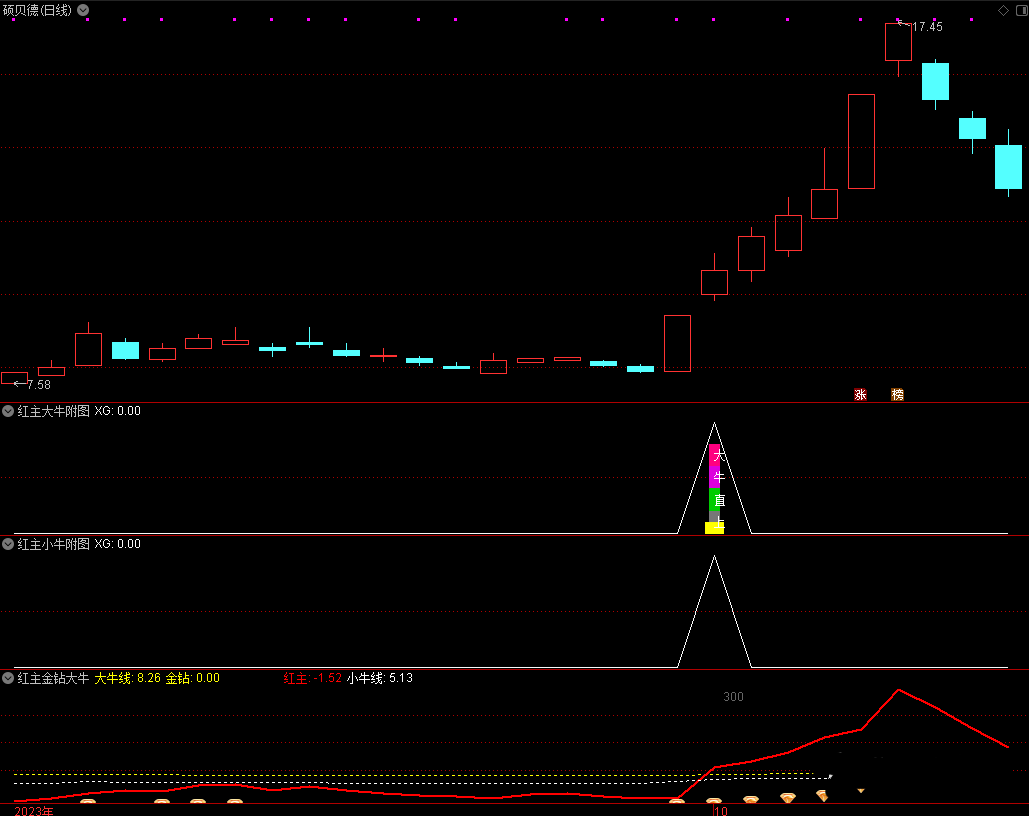Image resolution: width=1029 pixels, height=816 pixels.
Task: Click the 红主小牛附图 indicator name
Action: pyautogui.click(x=53, y=544)
